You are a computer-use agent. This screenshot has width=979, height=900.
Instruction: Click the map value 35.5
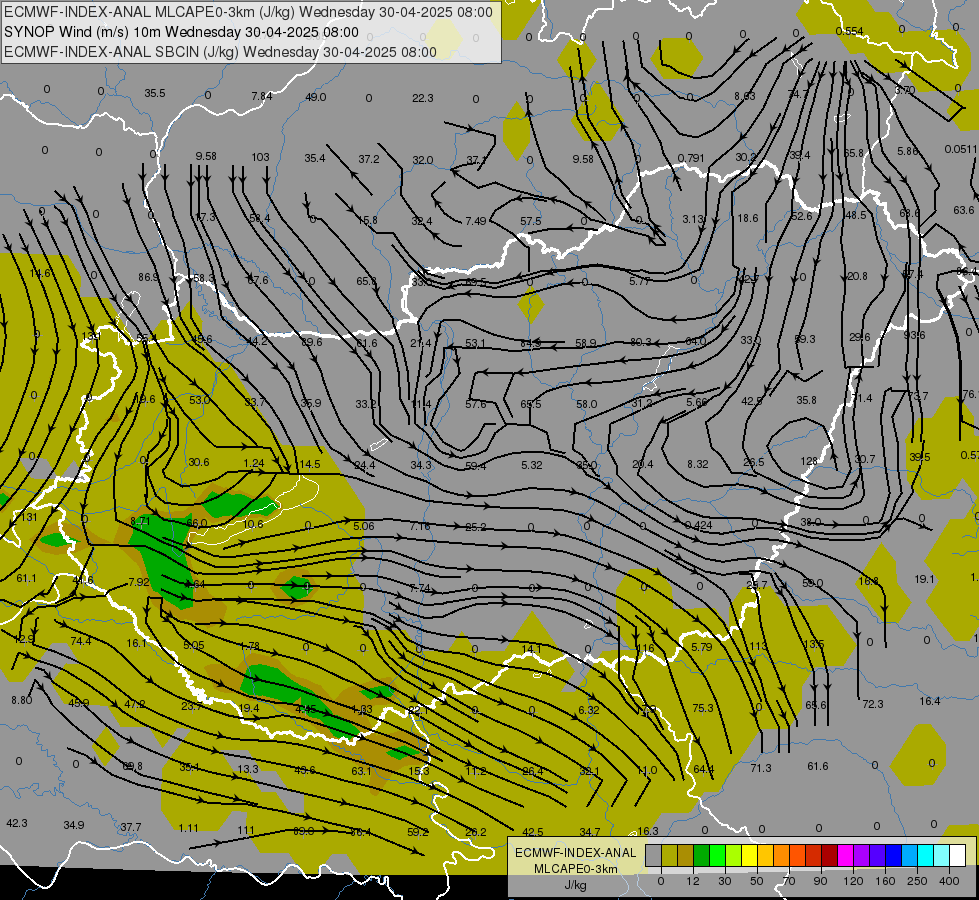coord(155,93)
